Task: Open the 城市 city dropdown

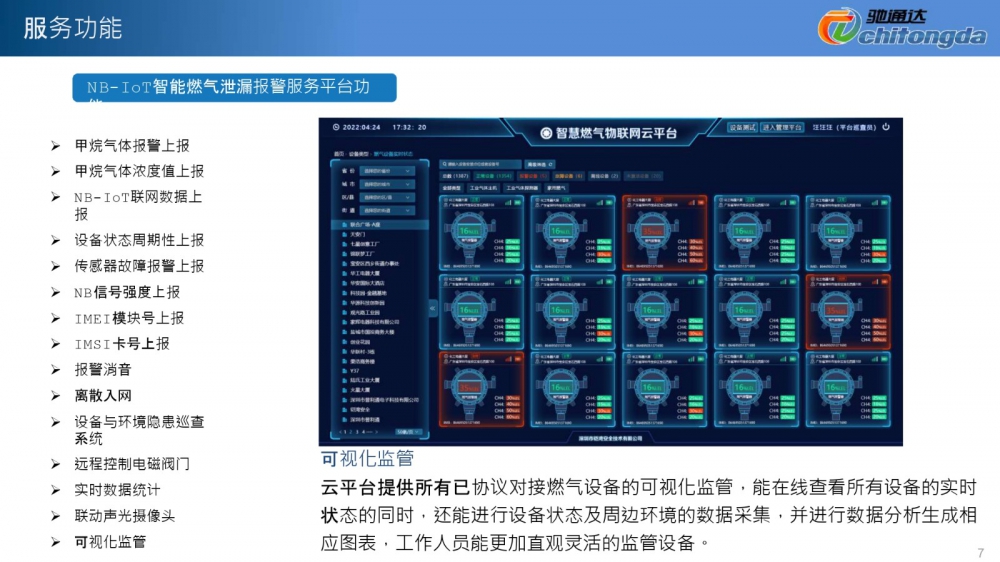Action: [388, 184]
